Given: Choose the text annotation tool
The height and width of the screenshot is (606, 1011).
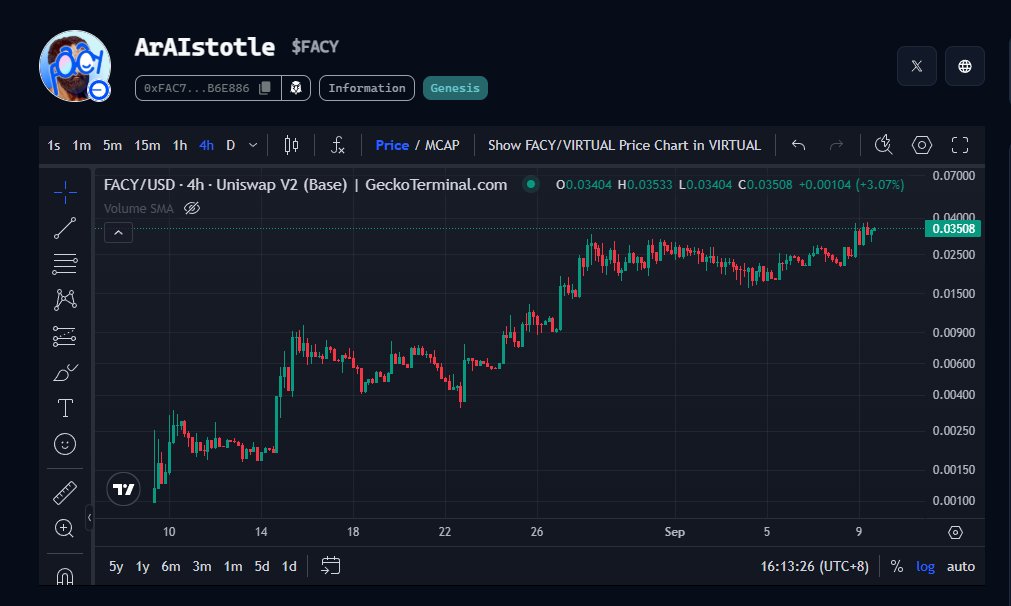Looking at the screenshot, I should click(x=65, y=408).
